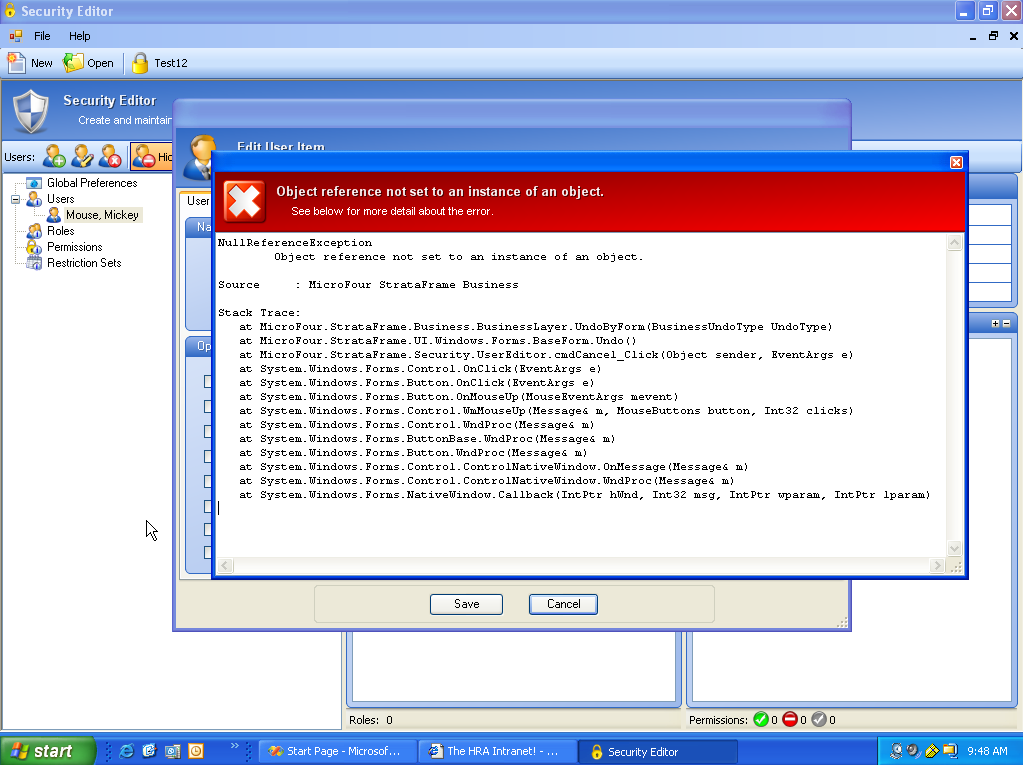
Task: Click the Add User icon
Action: pyautogui.click(x=54, y=156)
